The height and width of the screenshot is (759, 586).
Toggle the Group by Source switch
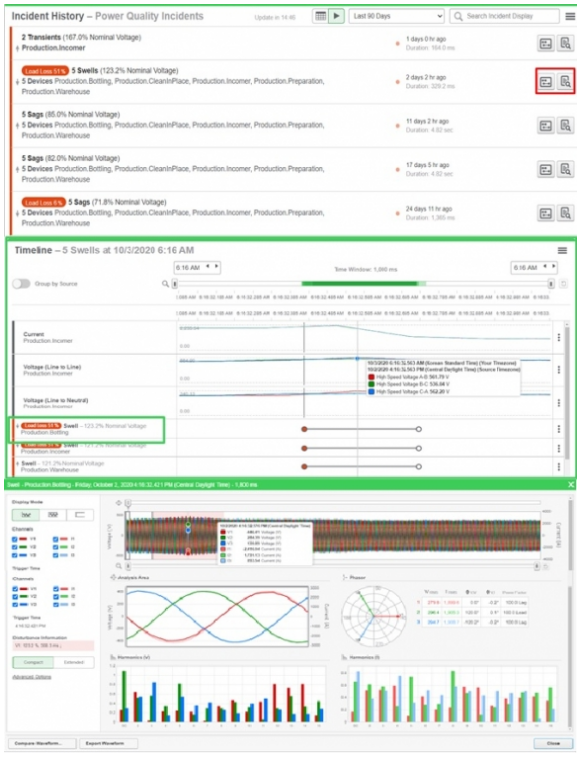(21, 284)
